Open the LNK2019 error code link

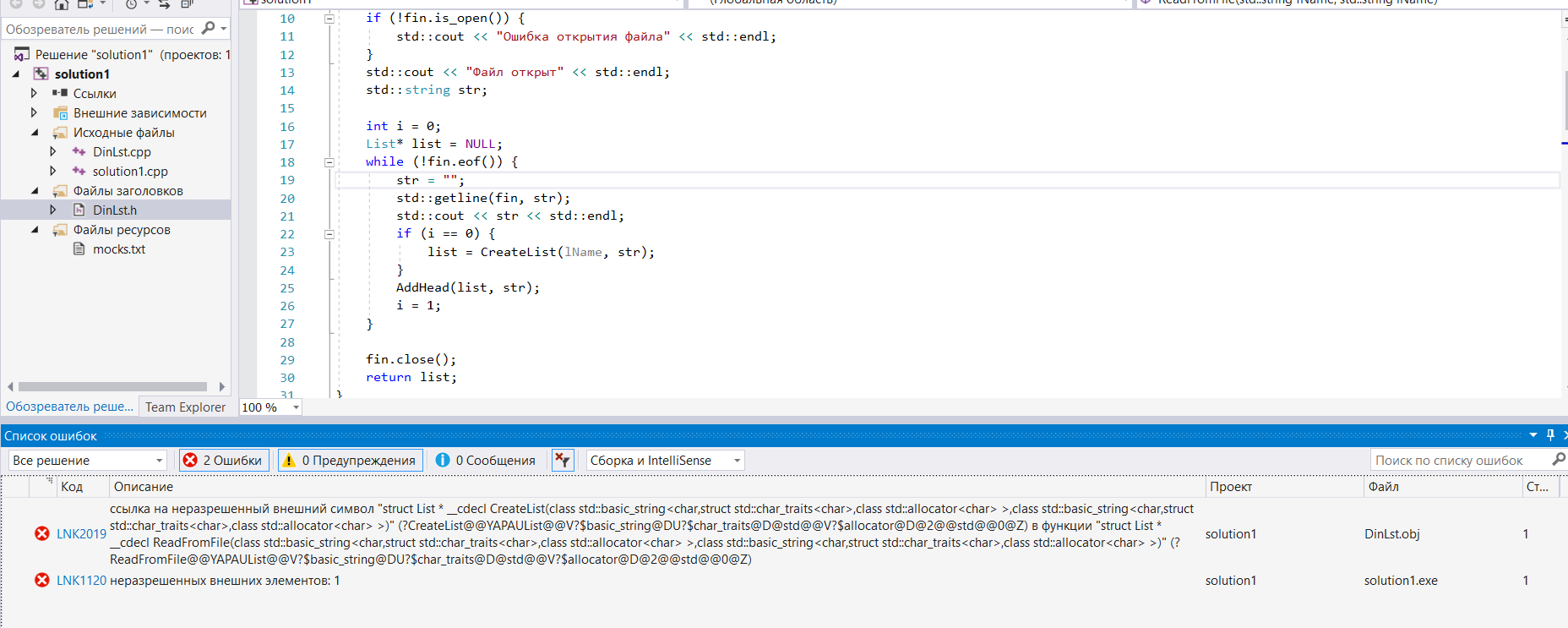81,534
